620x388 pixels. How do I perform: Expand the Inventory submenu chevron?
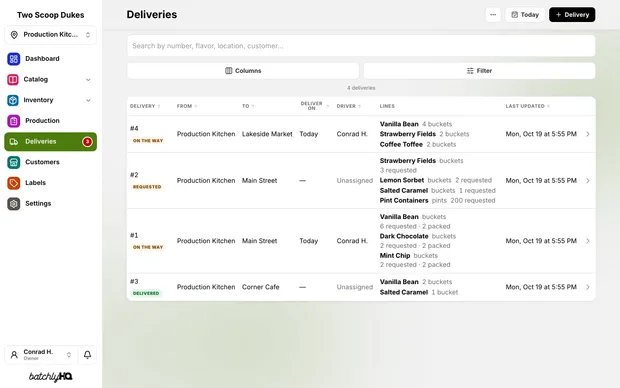[x=88, y=100]
